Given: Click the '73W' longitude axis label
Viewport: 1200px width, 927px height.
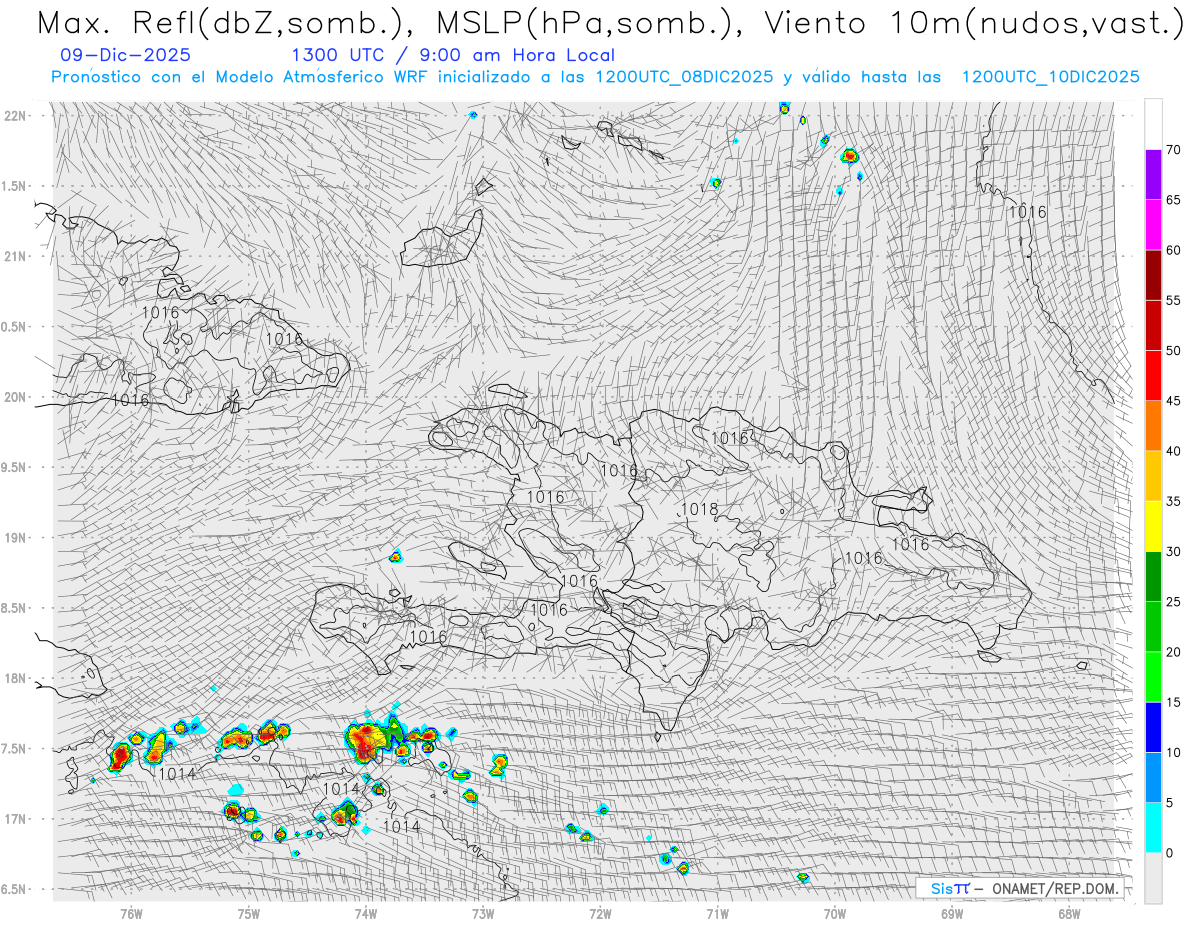Looking at the screenshot, I should [483, 912].
